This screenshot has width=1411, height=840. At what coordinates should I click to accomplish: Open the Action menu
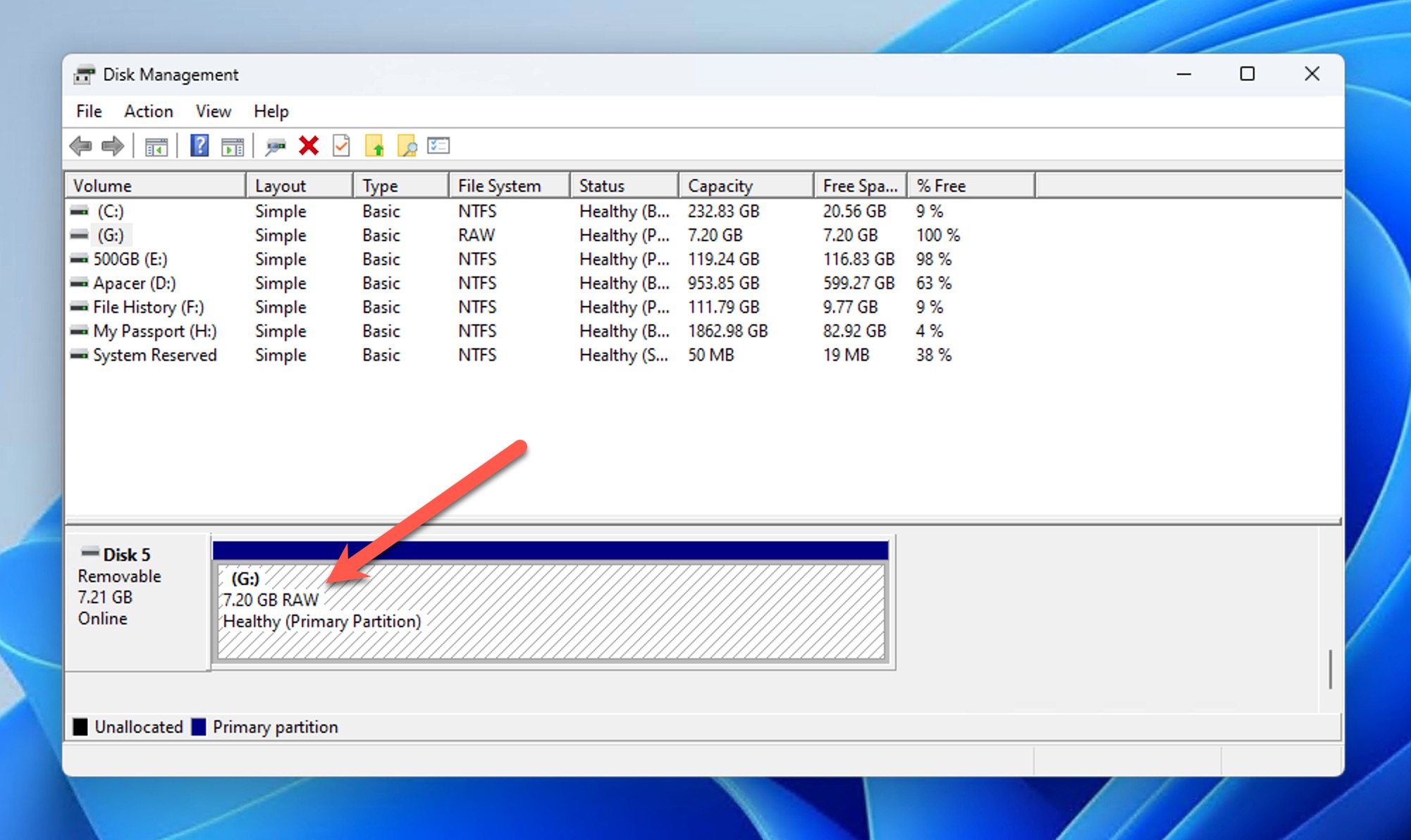(148, 111)
